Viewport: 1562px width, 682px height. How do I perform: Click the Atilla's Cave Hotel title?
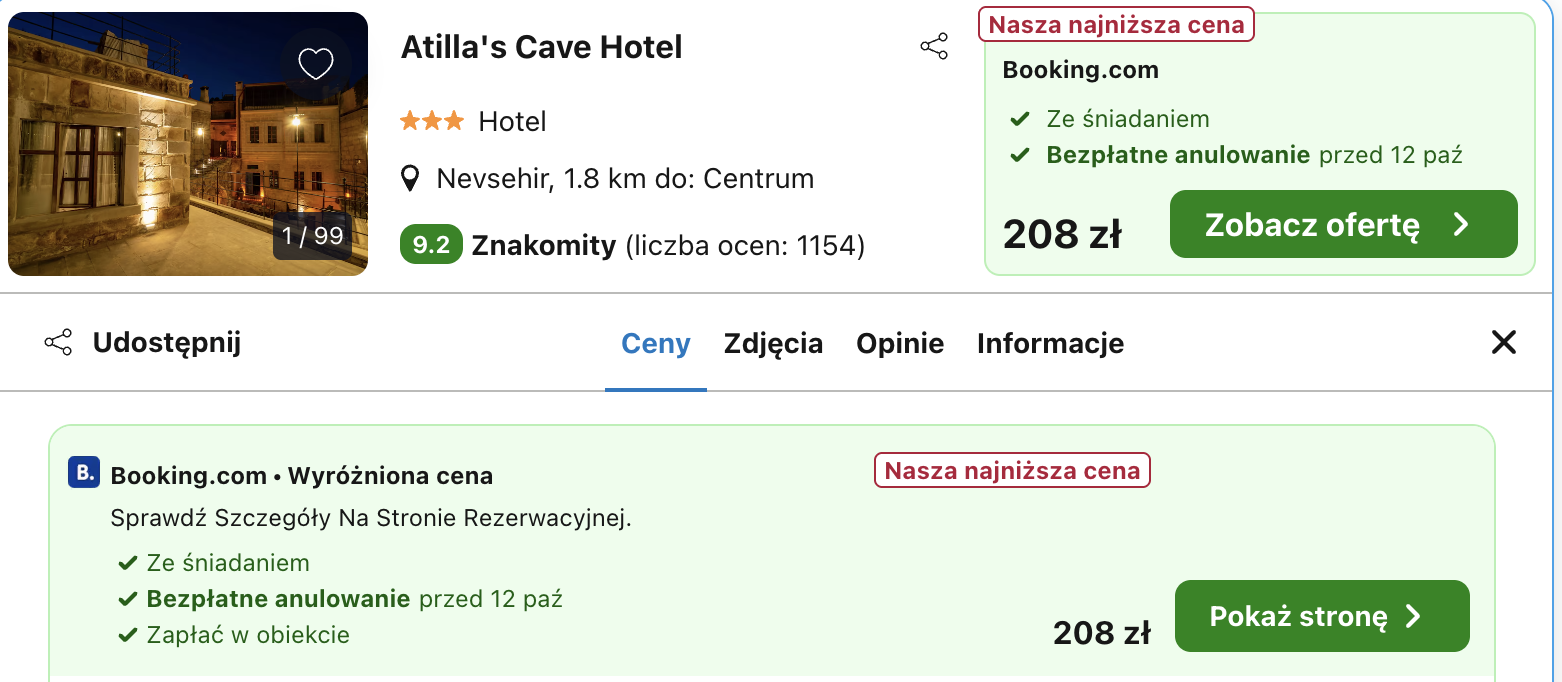(x=541, y=47)
